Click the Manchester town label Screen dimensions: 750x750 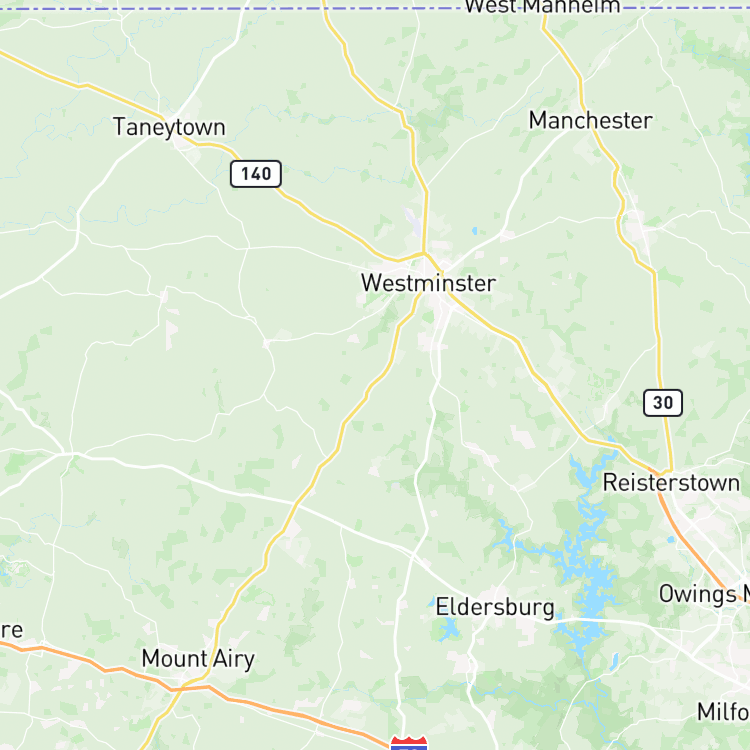pos(590,120)
